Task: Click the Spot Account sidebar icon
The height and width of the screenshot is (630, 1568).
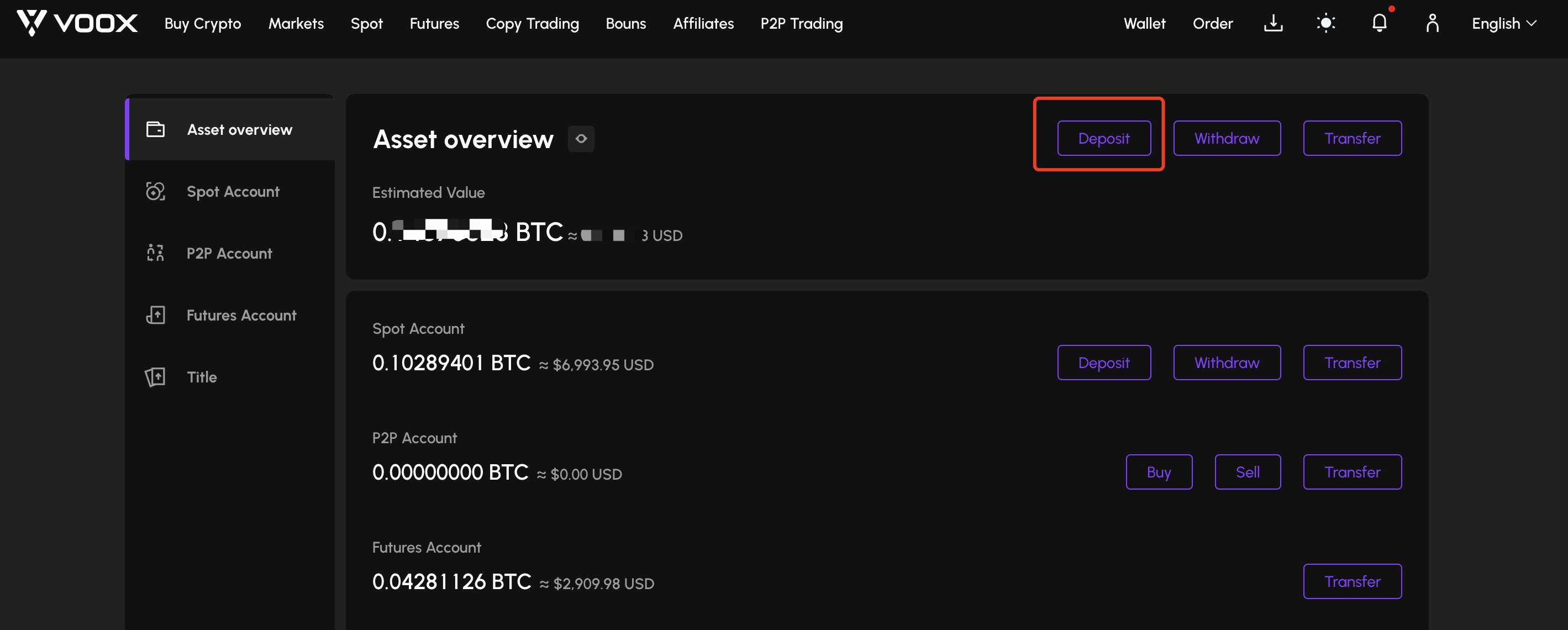Action: [155, 191]
